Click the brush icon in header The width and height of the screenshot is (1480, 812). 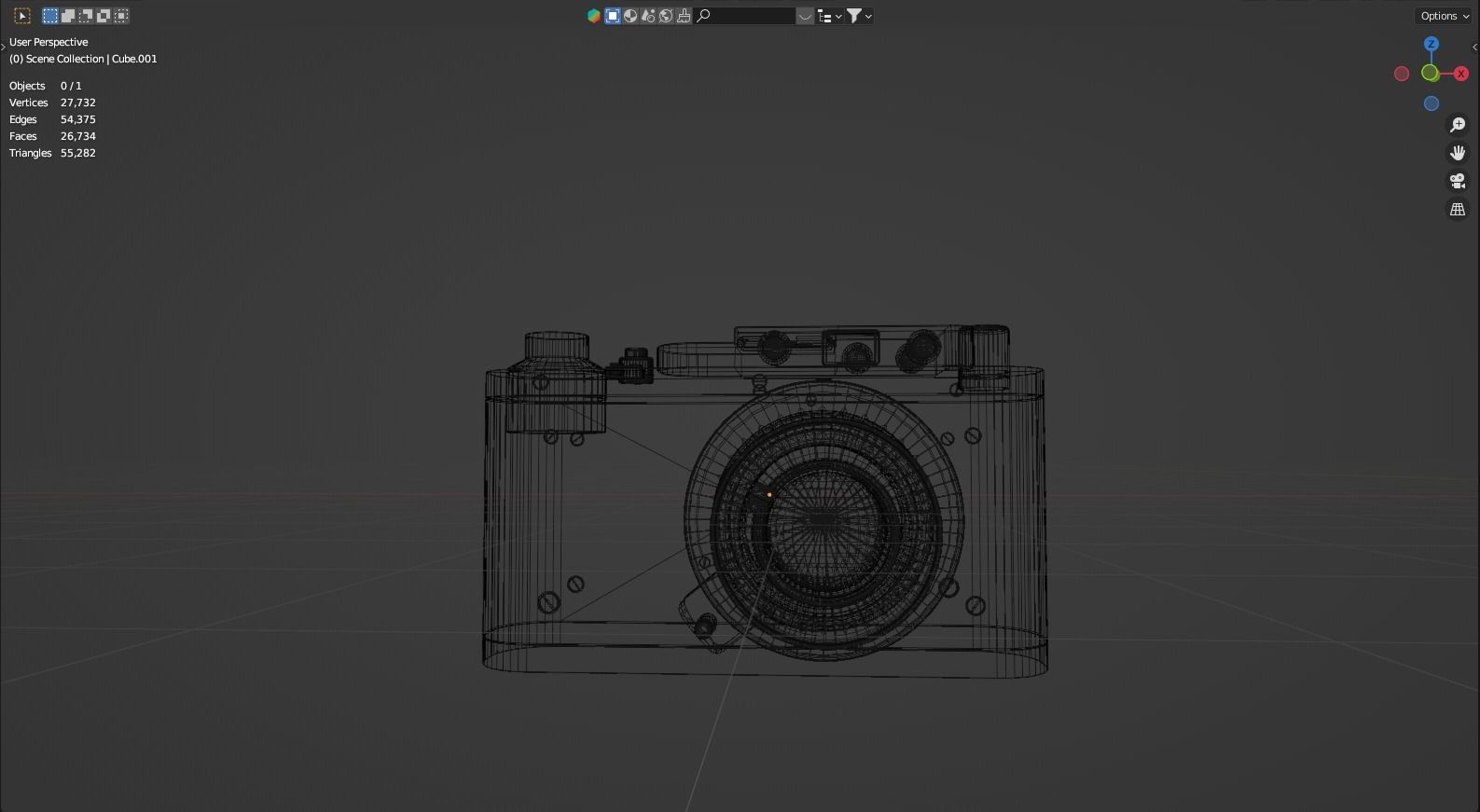(x=684, y=16)
